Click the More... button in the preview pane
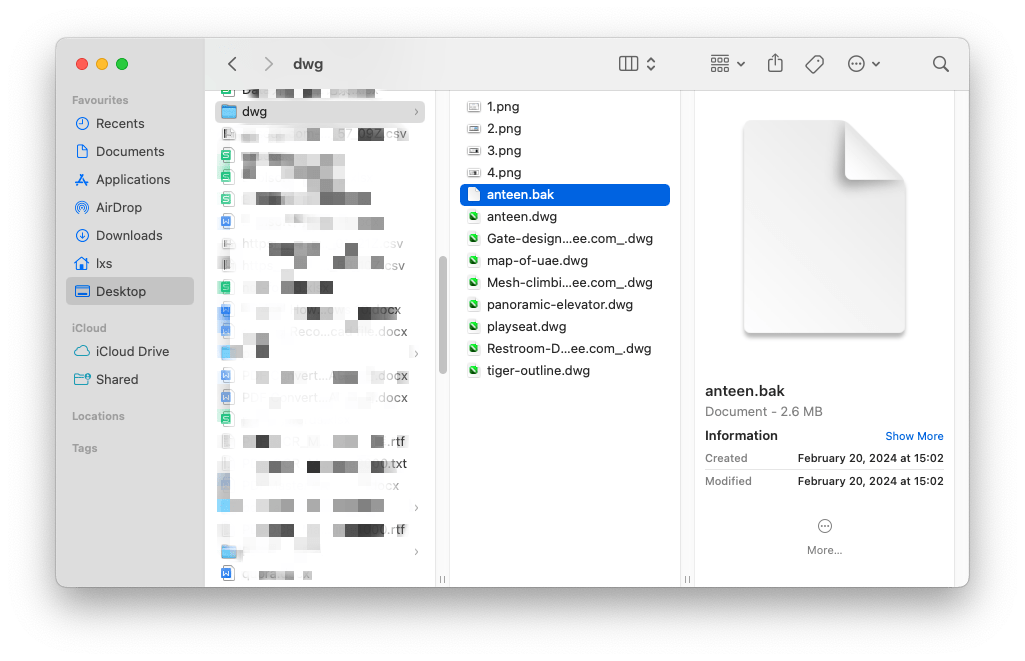The height and width of the screenshot is (661, 1025). (x=824, y=535)
